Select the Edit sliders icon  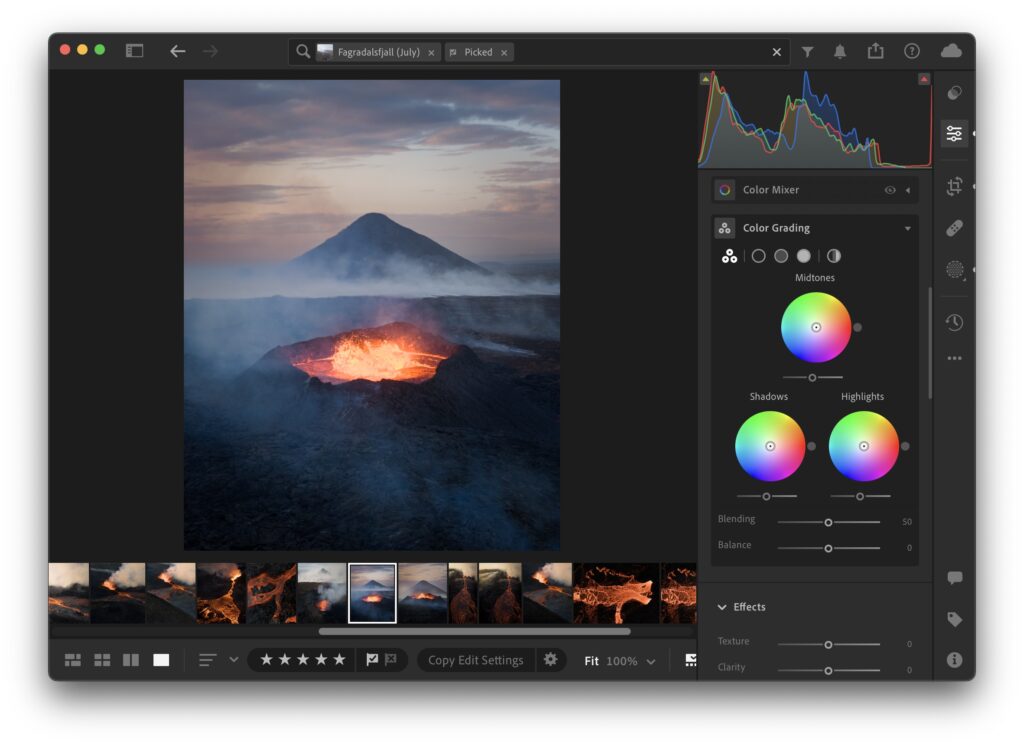pyautogui.click(x=954, y=132)
